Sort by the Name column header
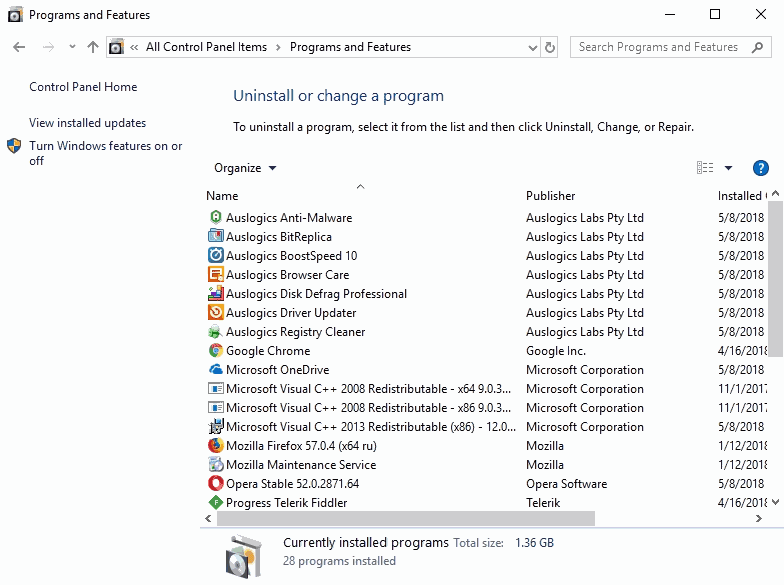Screen dimensions: 784x585 coord(222,196)
